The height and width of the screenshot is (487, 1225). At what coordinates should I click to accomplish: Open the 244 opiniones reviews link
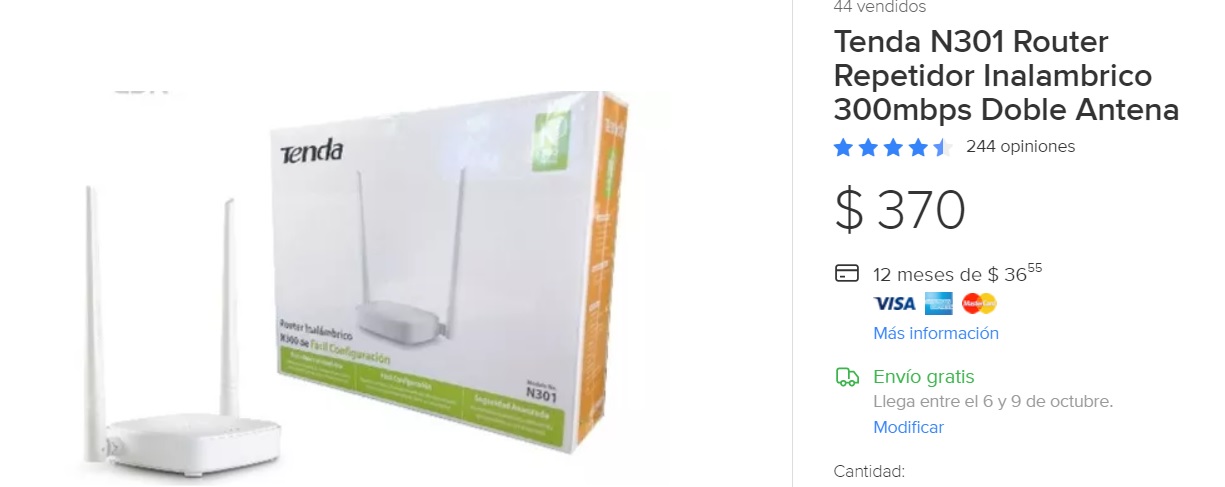[1020, 147]
